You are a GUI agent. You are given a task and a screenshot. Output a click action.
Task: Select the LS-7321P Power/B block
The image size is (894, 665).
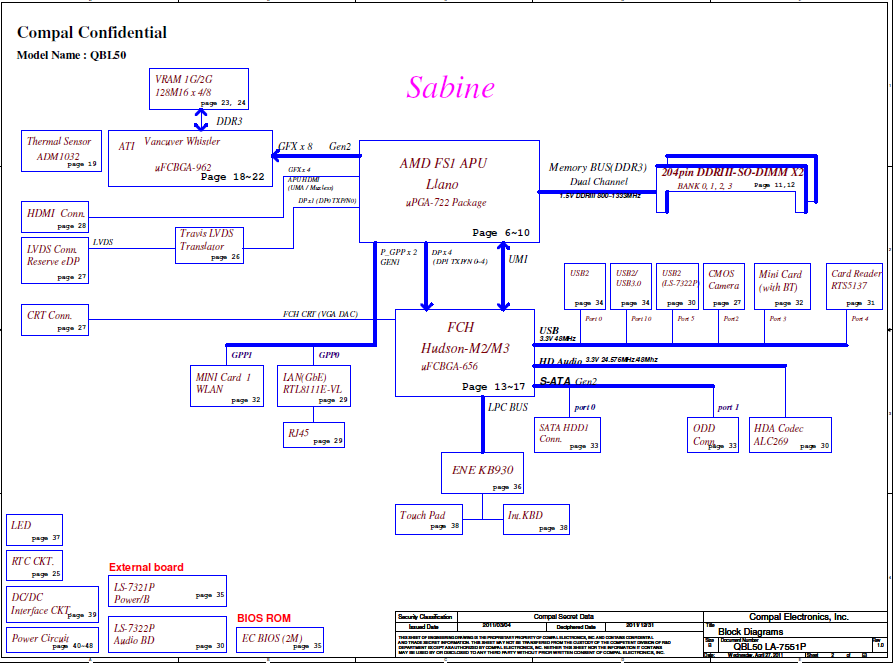coord(167,591)
